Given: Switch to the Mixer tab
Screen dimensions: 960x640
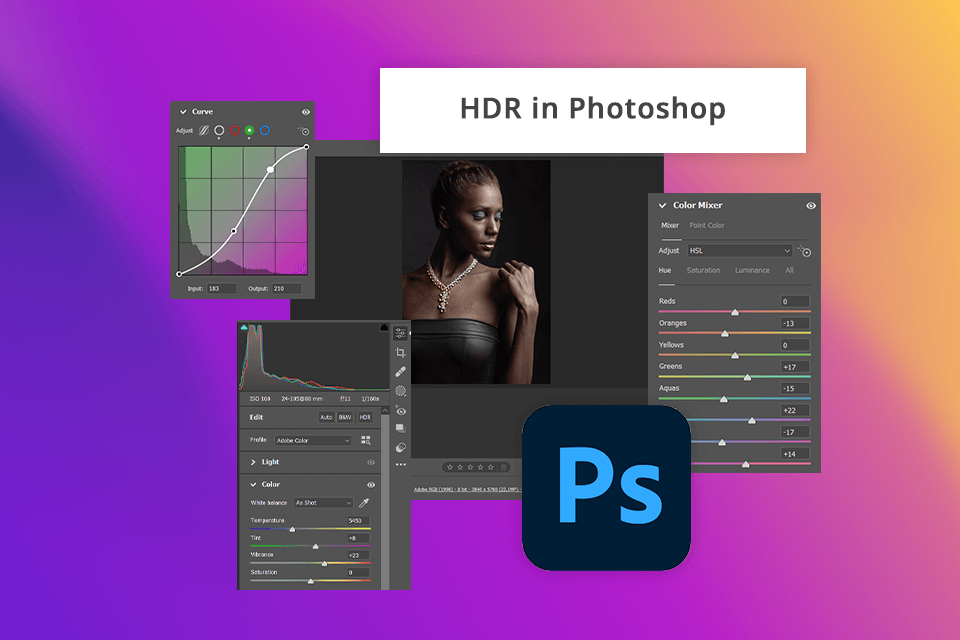Looking at the screenshot, I should 670,225.
